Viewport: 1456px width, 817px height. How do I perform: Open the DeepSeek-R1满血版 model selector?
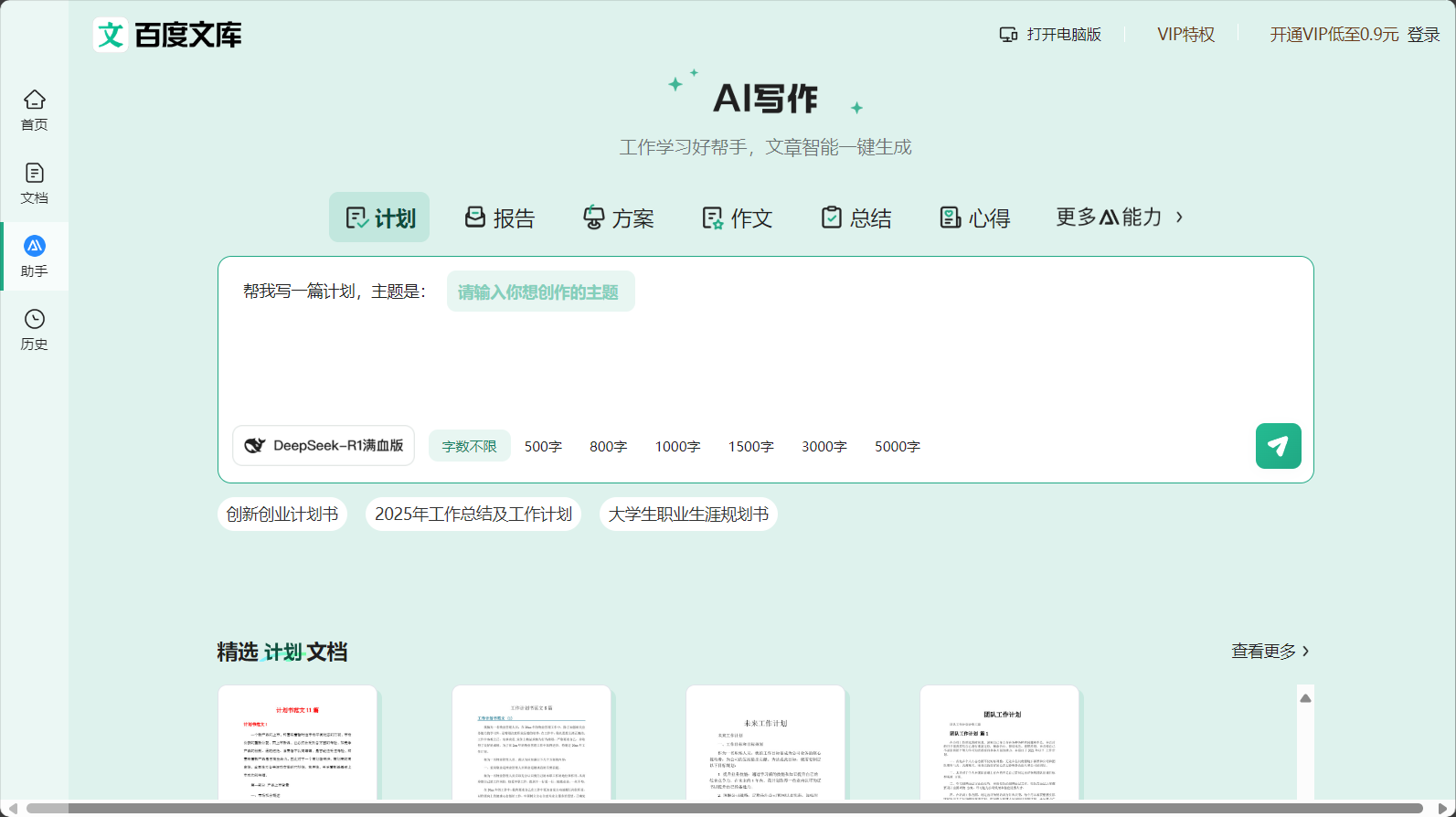324,446
